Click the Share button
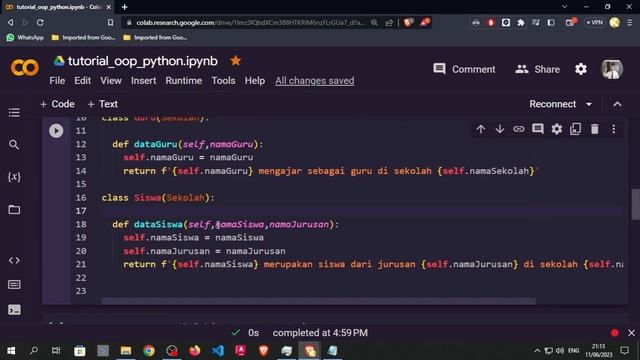Image resolution: width=640 pixels, height=360 pixels. point(538,69)
